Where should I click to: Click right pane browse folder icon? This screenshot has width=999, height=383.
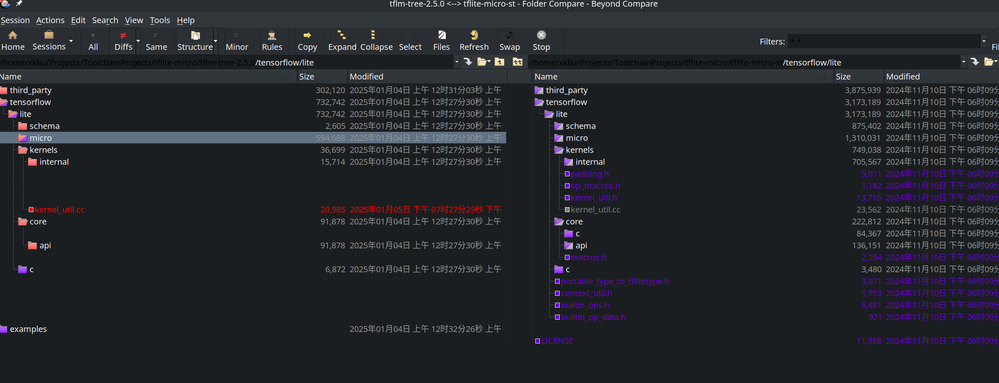coord(991,62)
